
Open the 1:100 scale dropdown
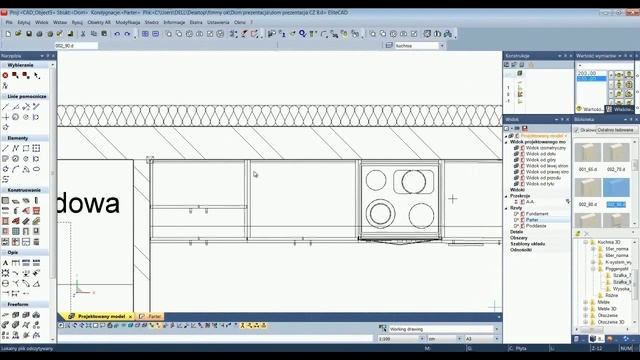click(x=422, y=339)
